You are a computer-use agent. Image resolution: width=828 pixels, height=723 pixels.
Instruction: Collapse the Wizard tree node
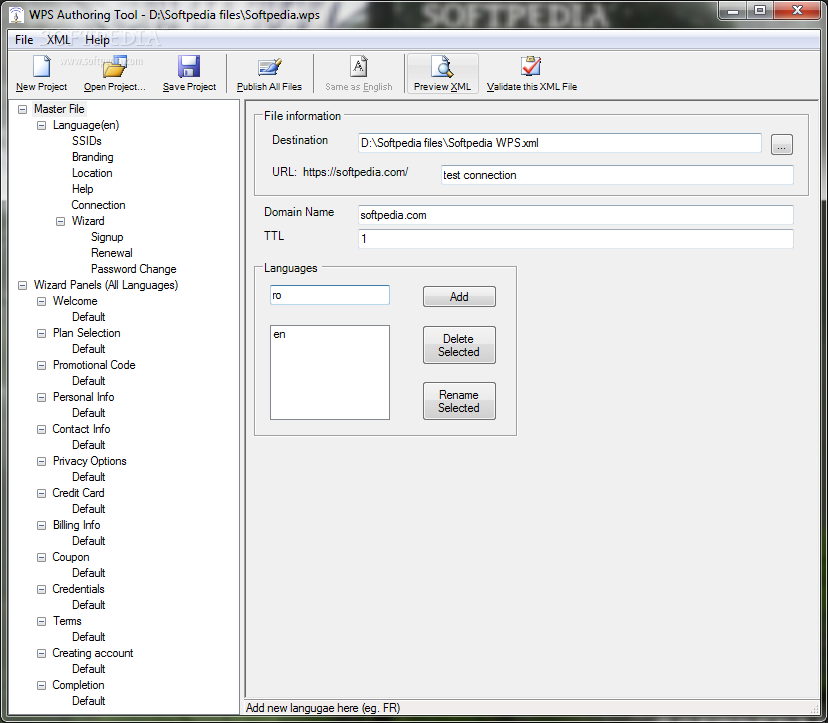(60, 221)
